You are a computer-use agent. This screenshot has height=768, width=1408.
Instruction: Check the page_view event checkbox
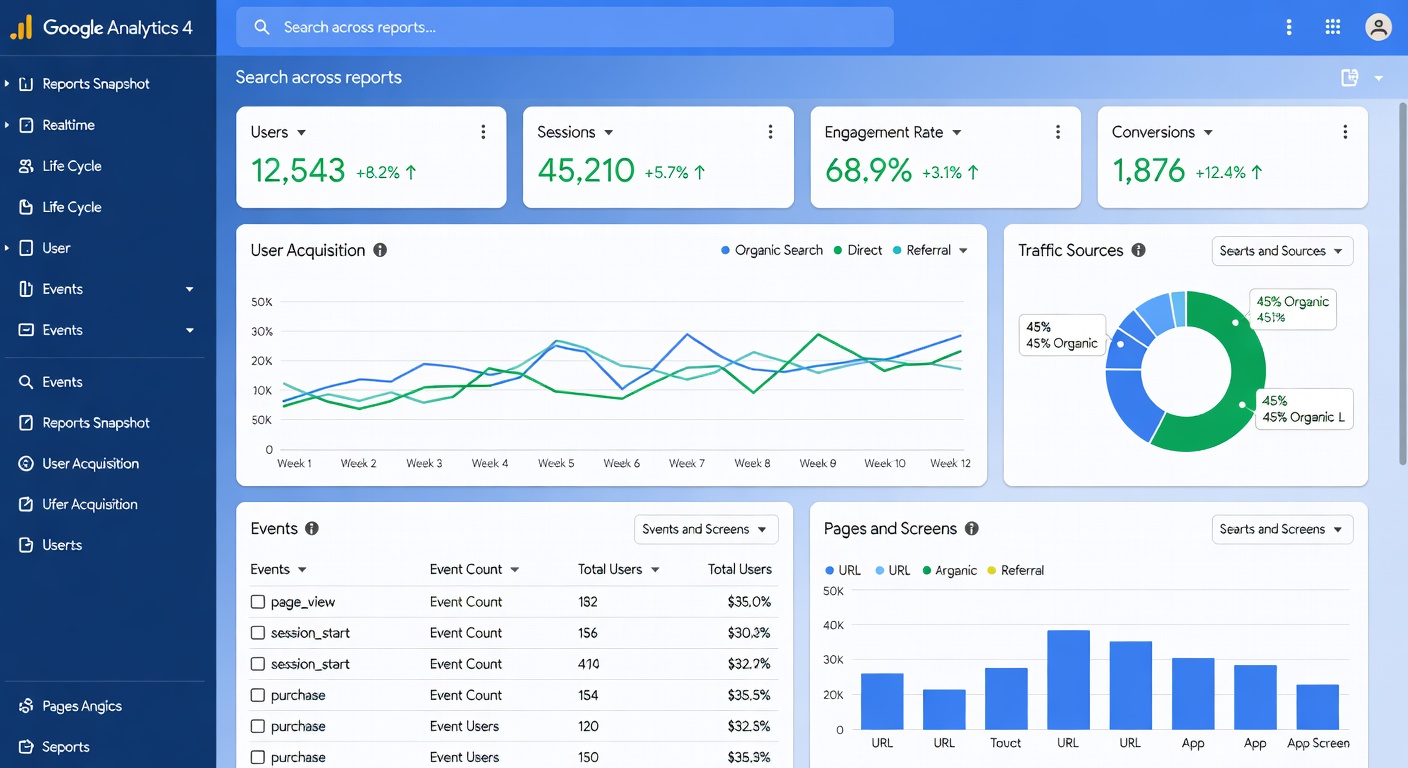pos(257,601)
